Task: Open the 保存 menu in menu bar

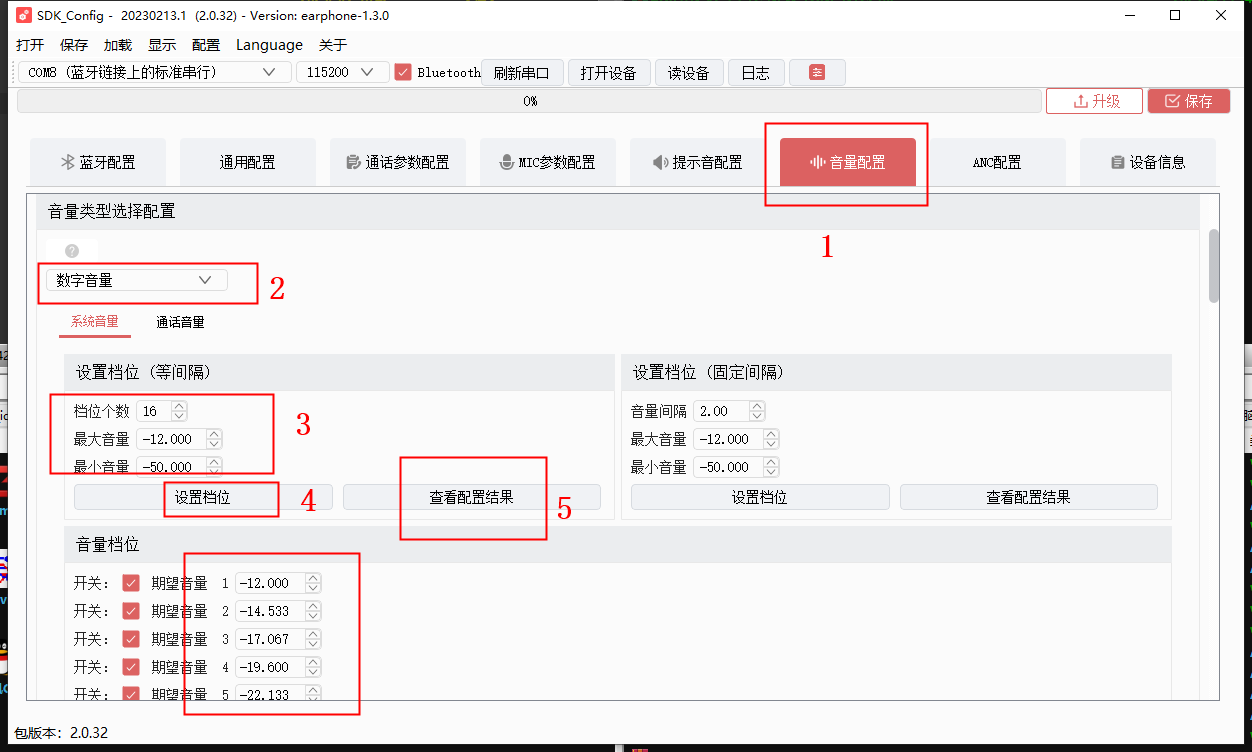Action: (x=74, y=45)
